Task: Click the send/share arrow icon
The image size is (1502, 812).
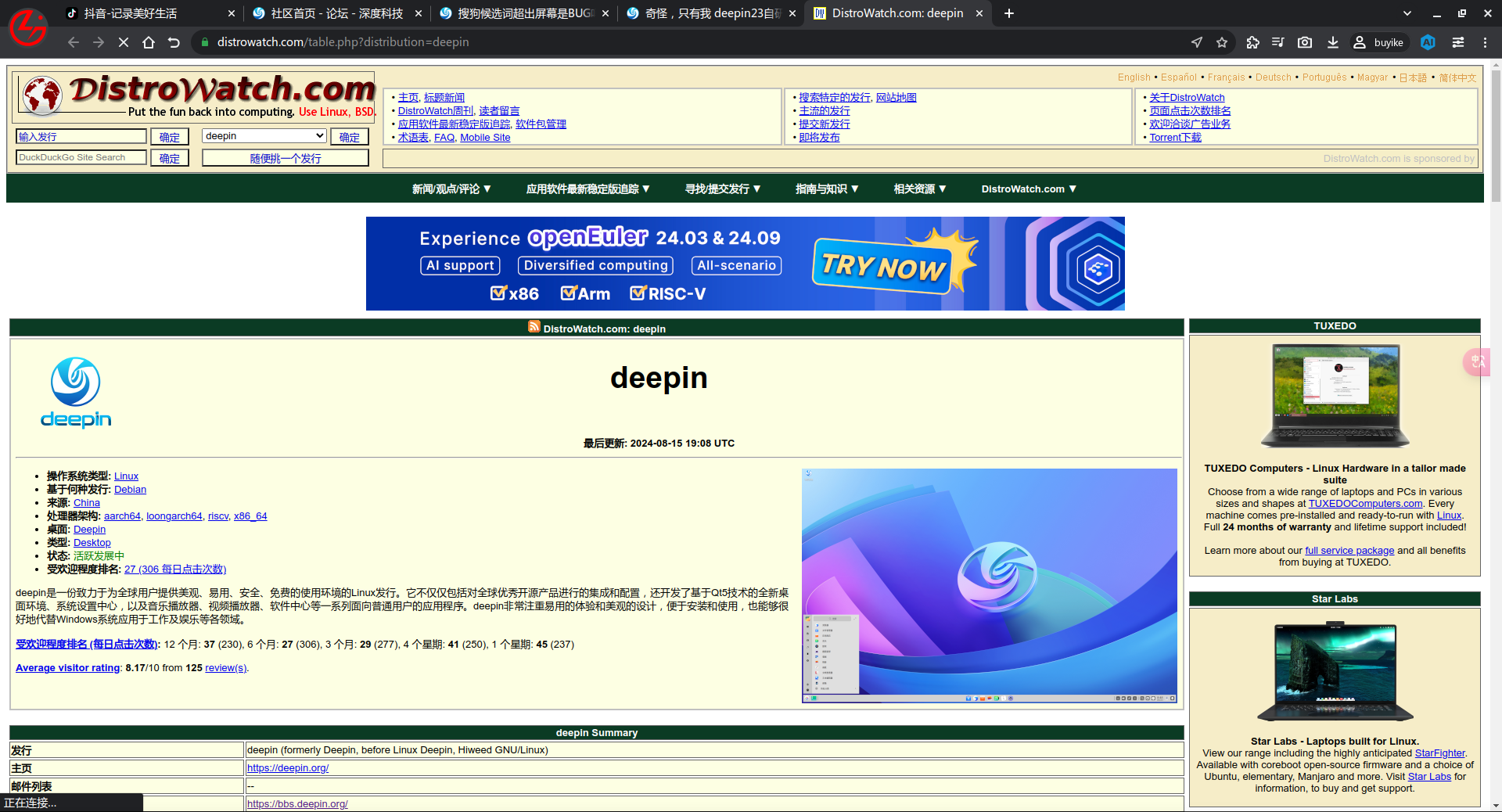Action: 1197,42
